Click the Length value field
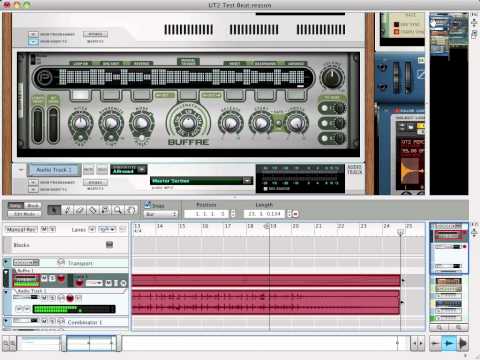Screen dimensions: 480x360 coord(265,214)
